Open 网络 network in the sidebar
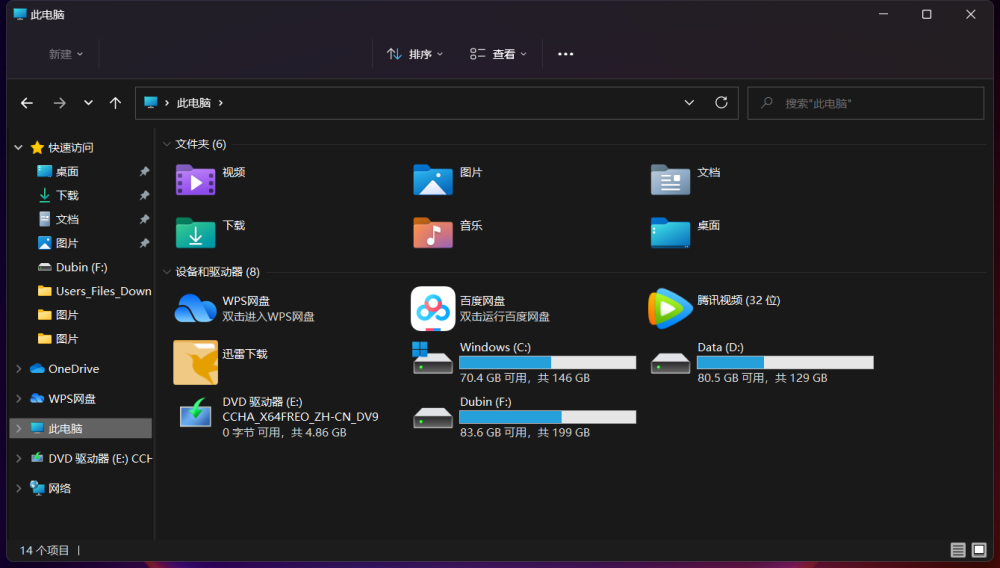 59,488
